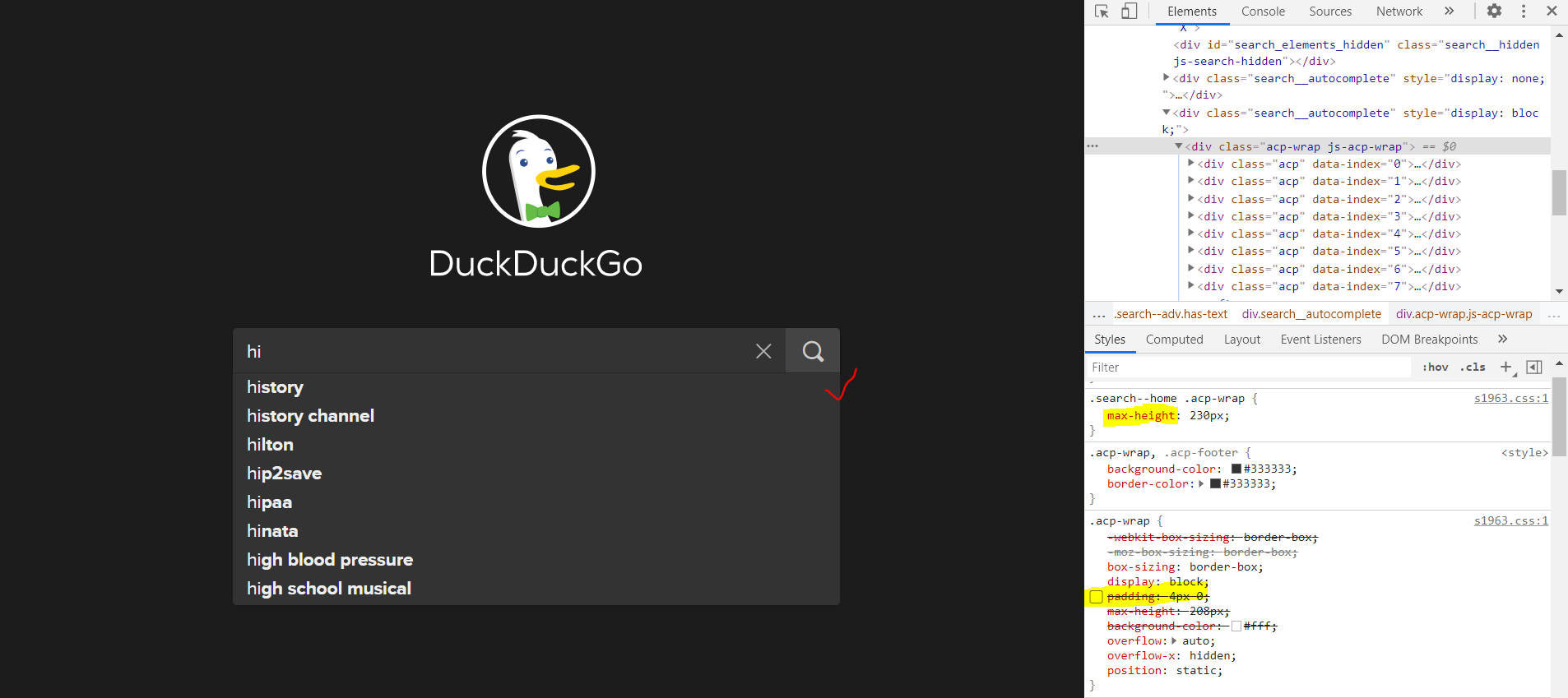Open the background-color #333333 swatch

tap(1236, 469)
